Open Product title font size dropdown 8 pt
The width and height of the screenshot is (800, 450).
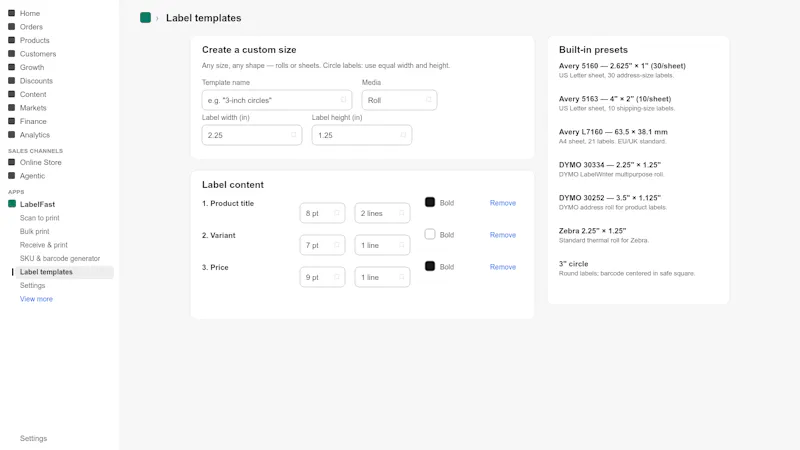pyautogui.click(x=322, y=213)
